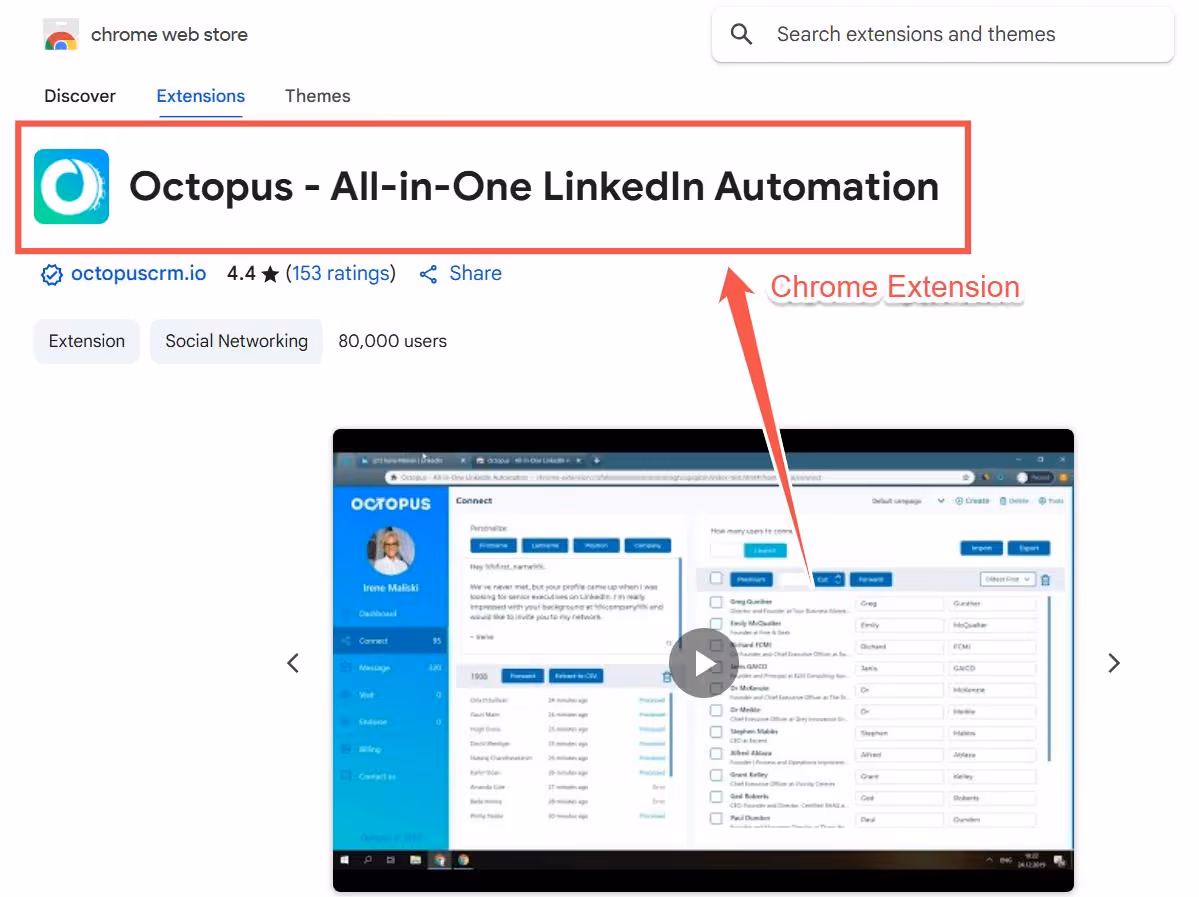Click the Octopus extension logo icon
Viewport: 1199px width, 897px height.
click(71, 187)
